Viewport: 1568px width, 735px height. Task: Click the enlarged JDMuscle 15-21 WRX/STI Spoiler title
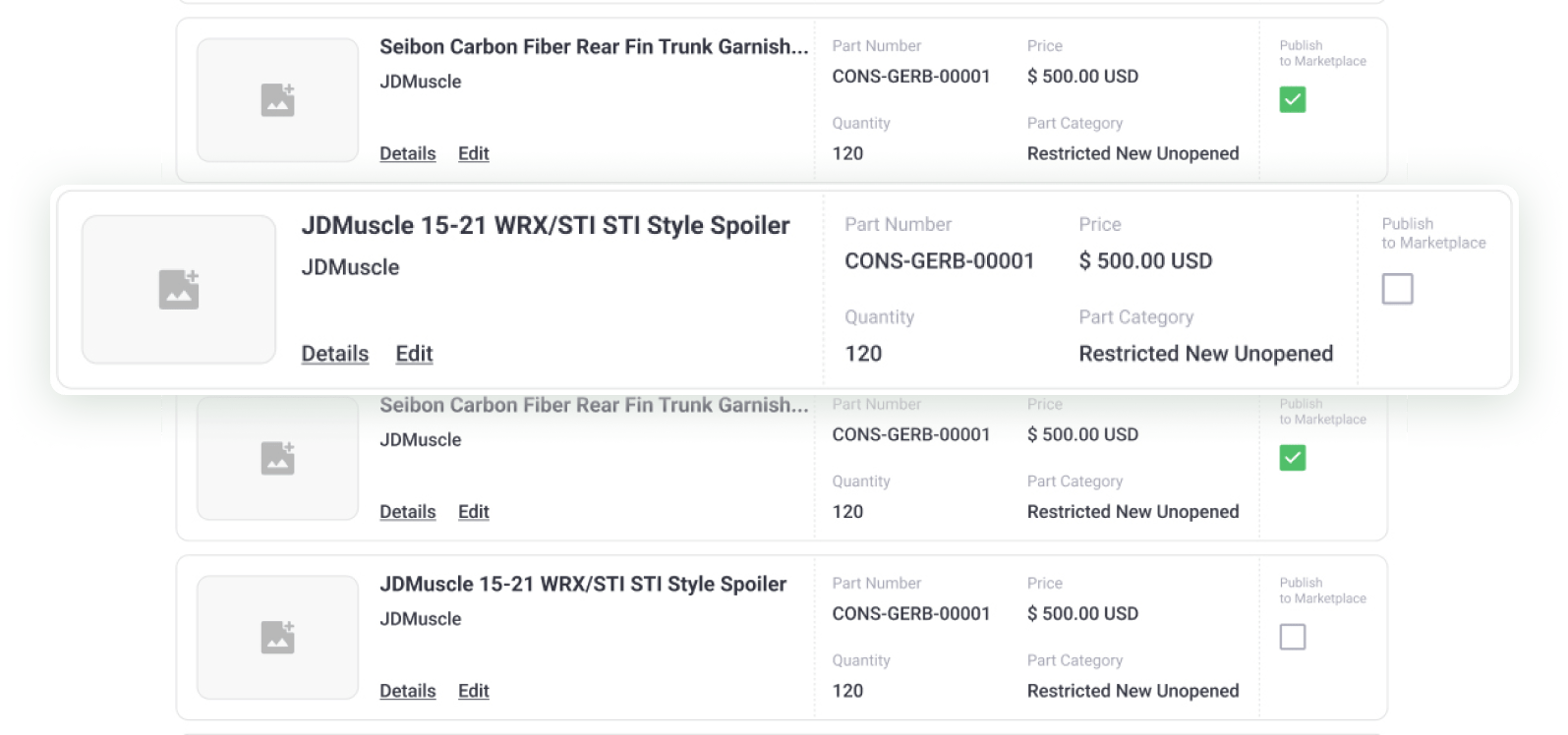coord(545,225)
